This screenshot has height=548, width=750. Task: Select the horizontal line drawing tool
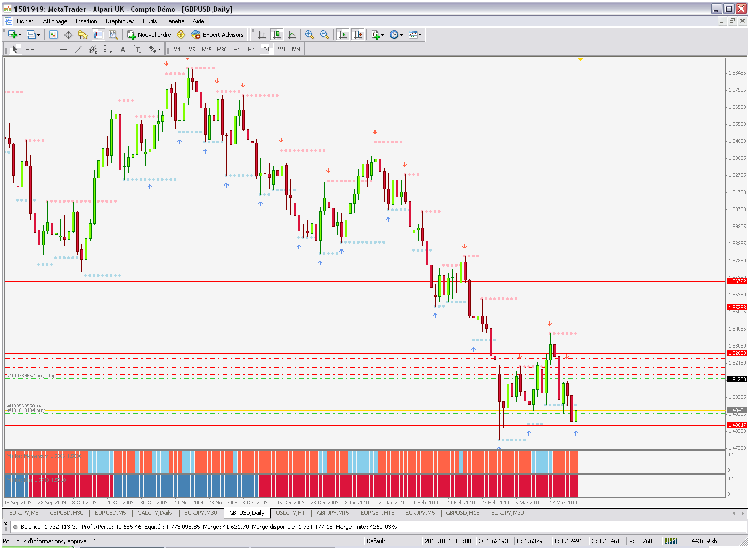pyautogui.click(x=63, y=49)
